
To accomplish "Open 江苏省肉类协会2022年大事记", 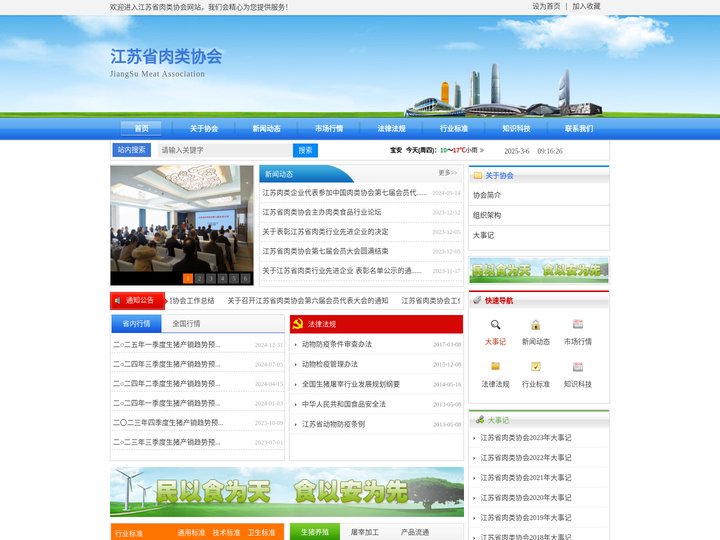I will [x=526, y=458].
